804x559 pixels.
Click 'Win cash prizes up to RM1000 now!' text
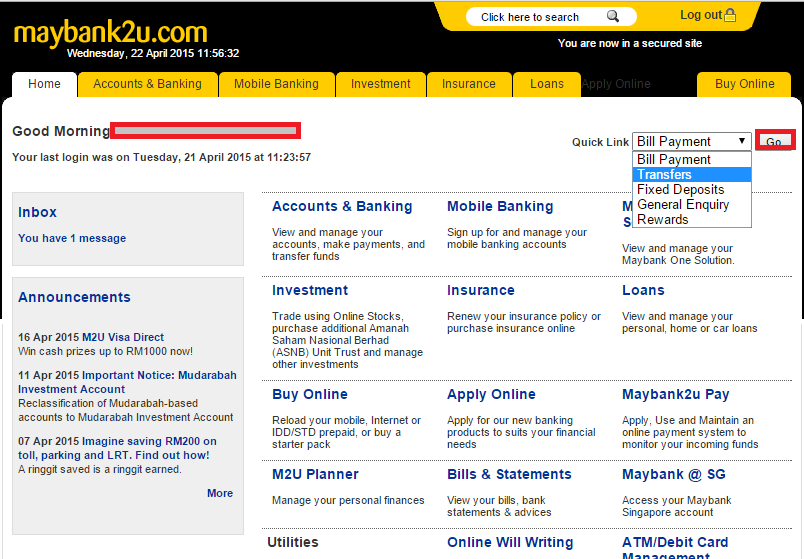click(x=106, y=351)
